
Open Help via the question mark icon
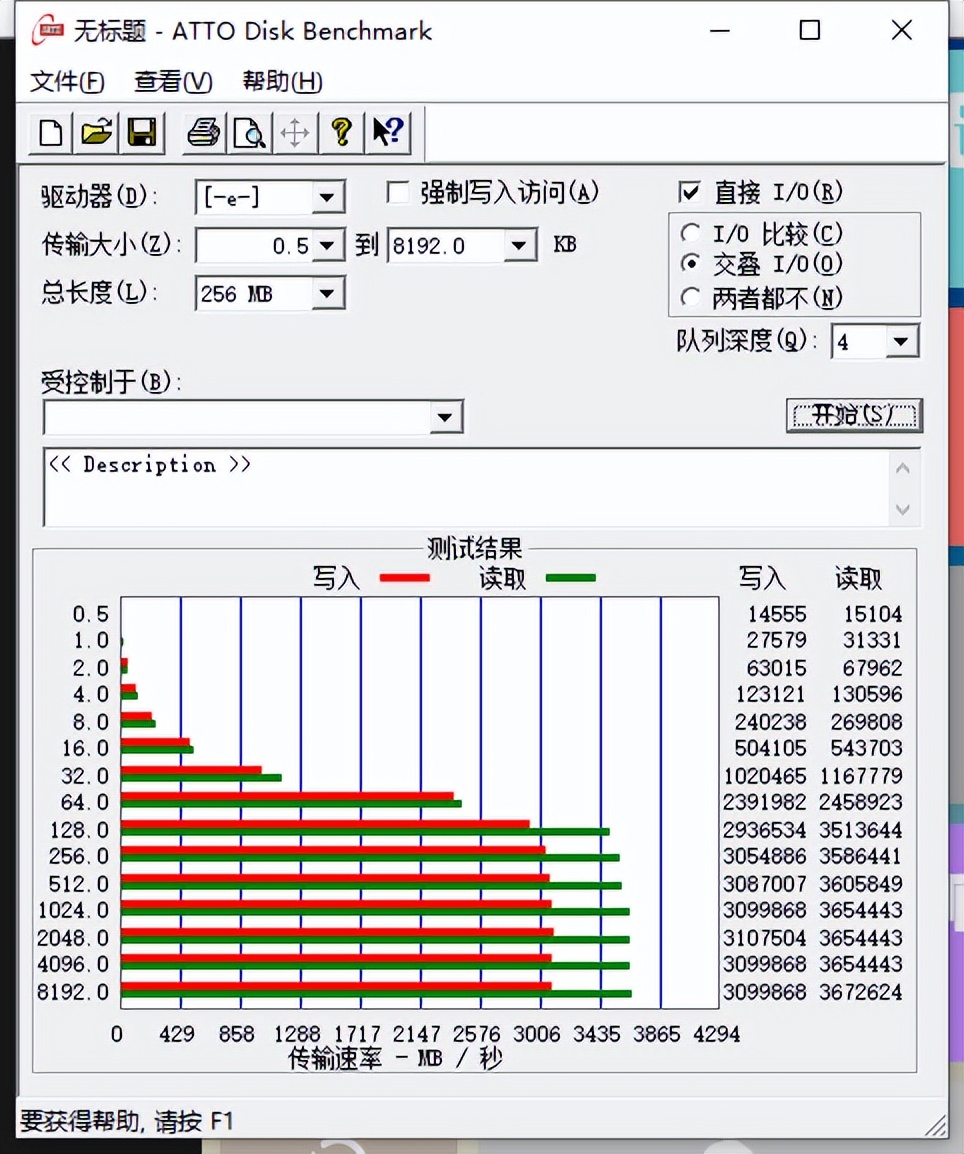coord(342,132)
